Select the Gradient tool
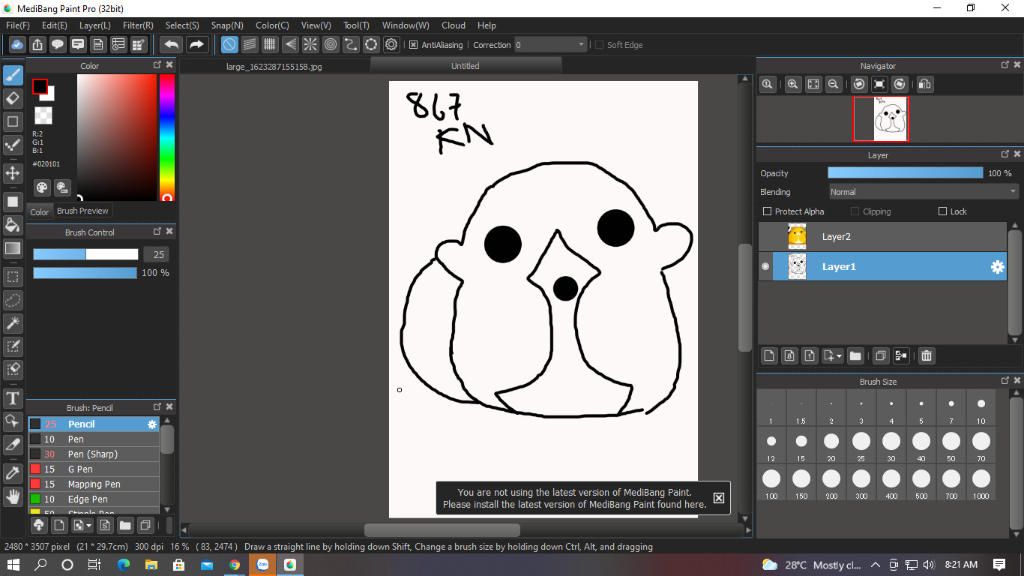This screenshot has width=1024, height=576. coord(13,248)
